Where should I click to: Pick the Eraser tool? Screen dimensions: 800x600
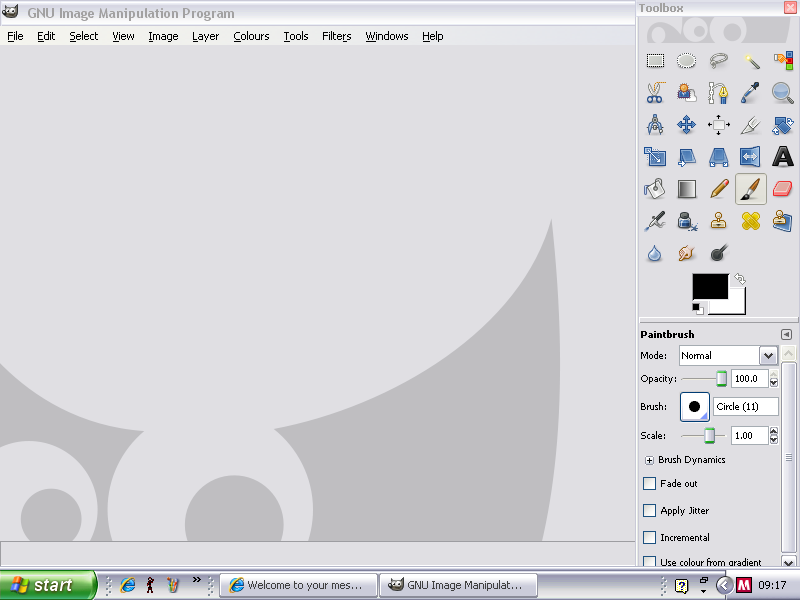[x=783, y=188]
